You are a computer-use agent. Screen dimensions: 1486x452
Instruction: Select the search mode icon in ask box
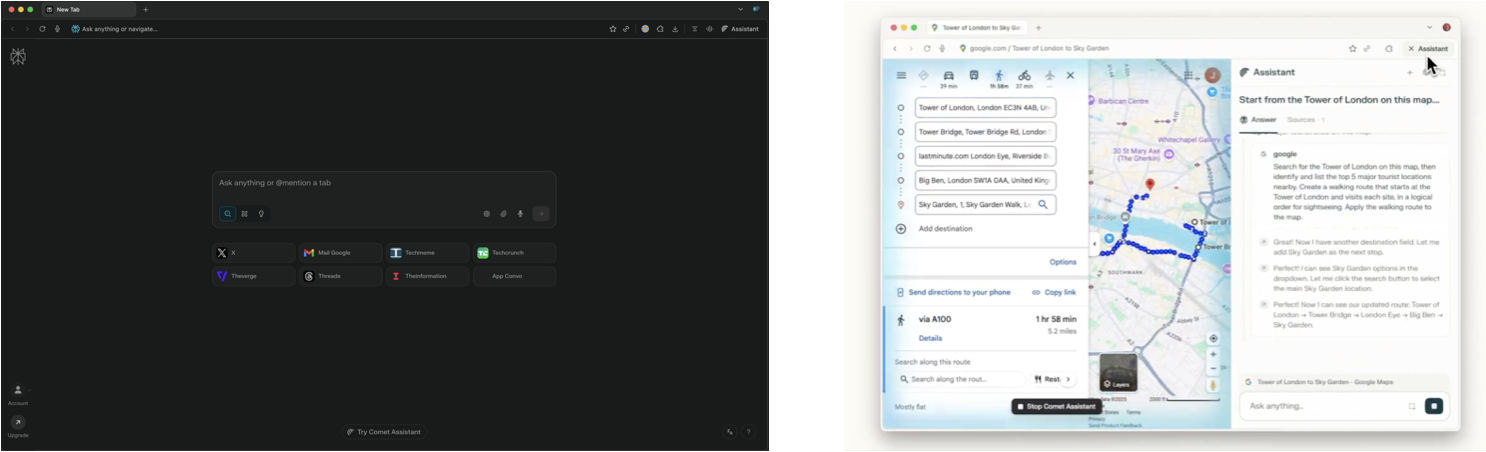[228, 213]
